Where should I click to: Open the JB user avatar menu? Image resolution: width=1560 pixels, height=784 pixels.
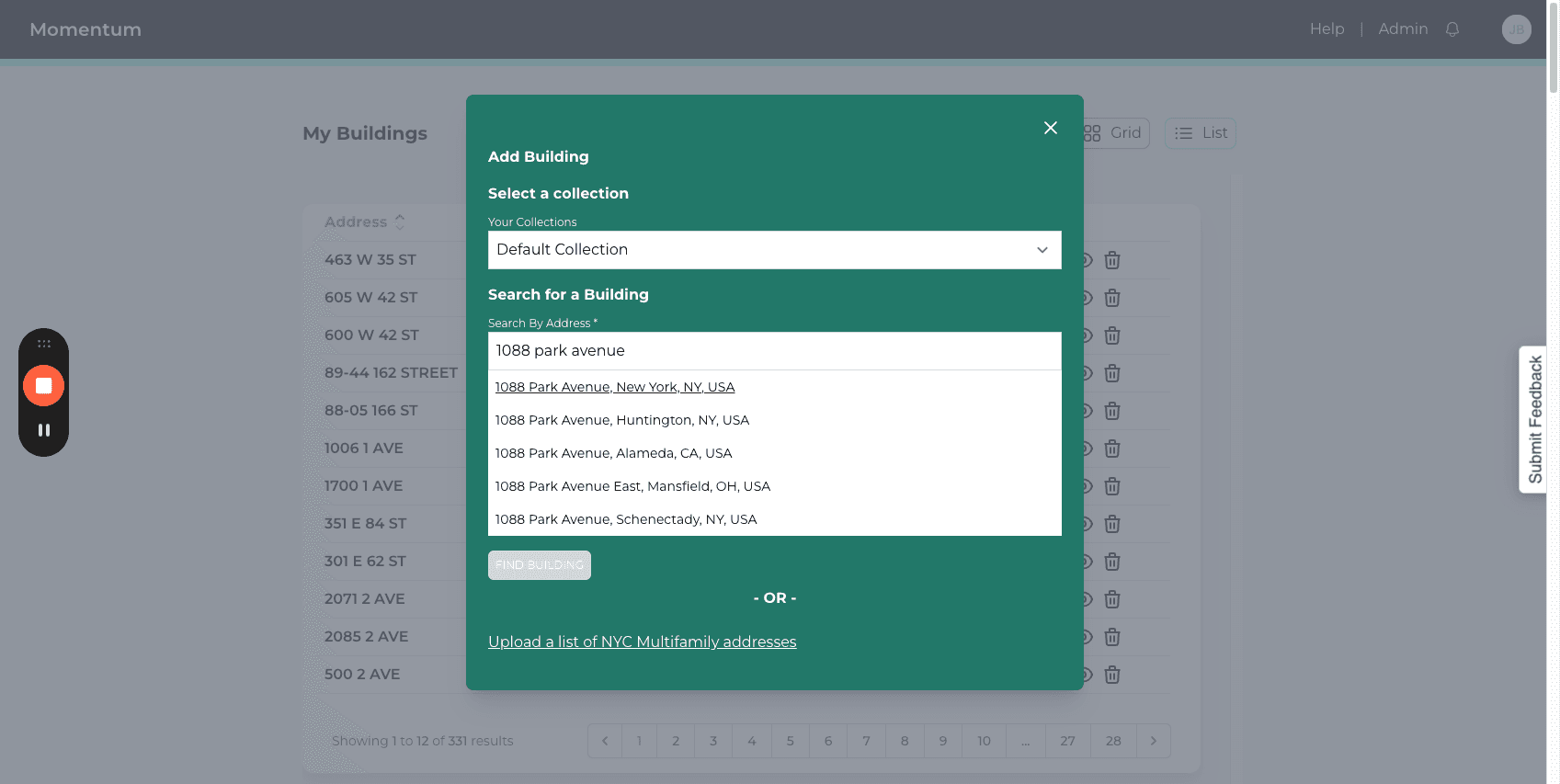tap(1516, 29)
